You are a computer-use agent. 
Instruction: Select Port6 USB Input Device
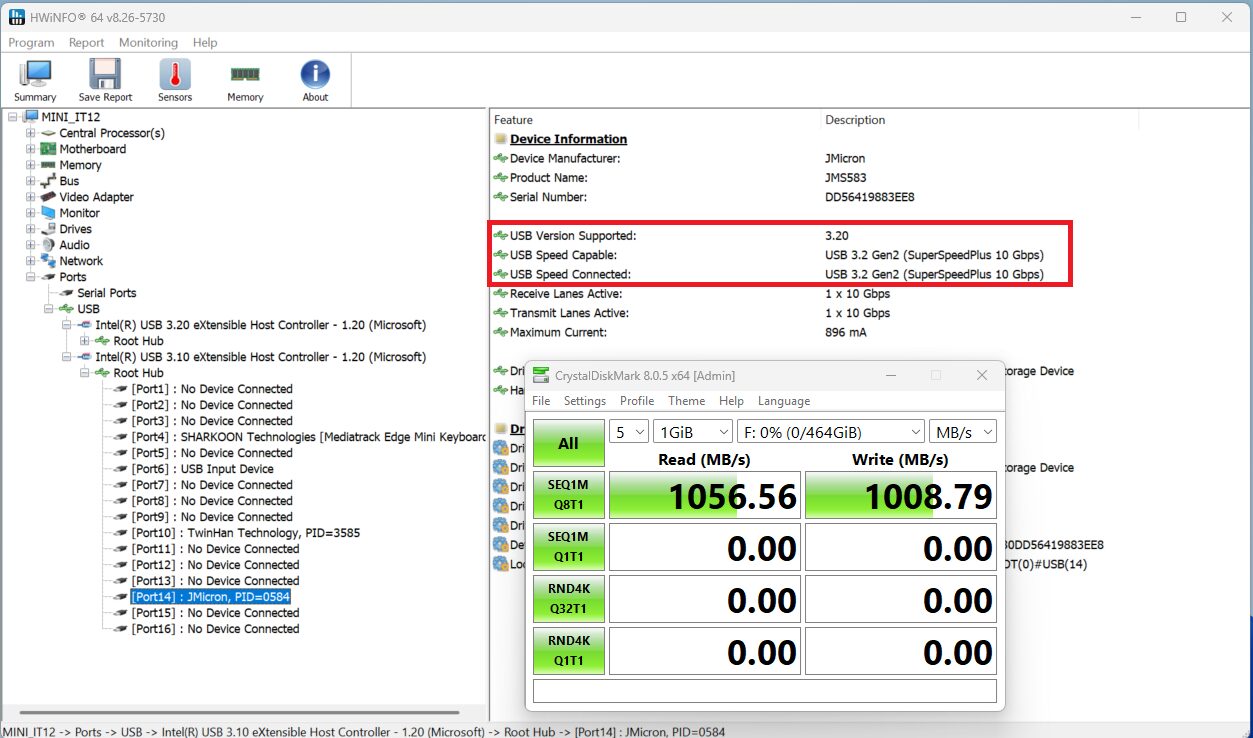[x=202, y=469]
